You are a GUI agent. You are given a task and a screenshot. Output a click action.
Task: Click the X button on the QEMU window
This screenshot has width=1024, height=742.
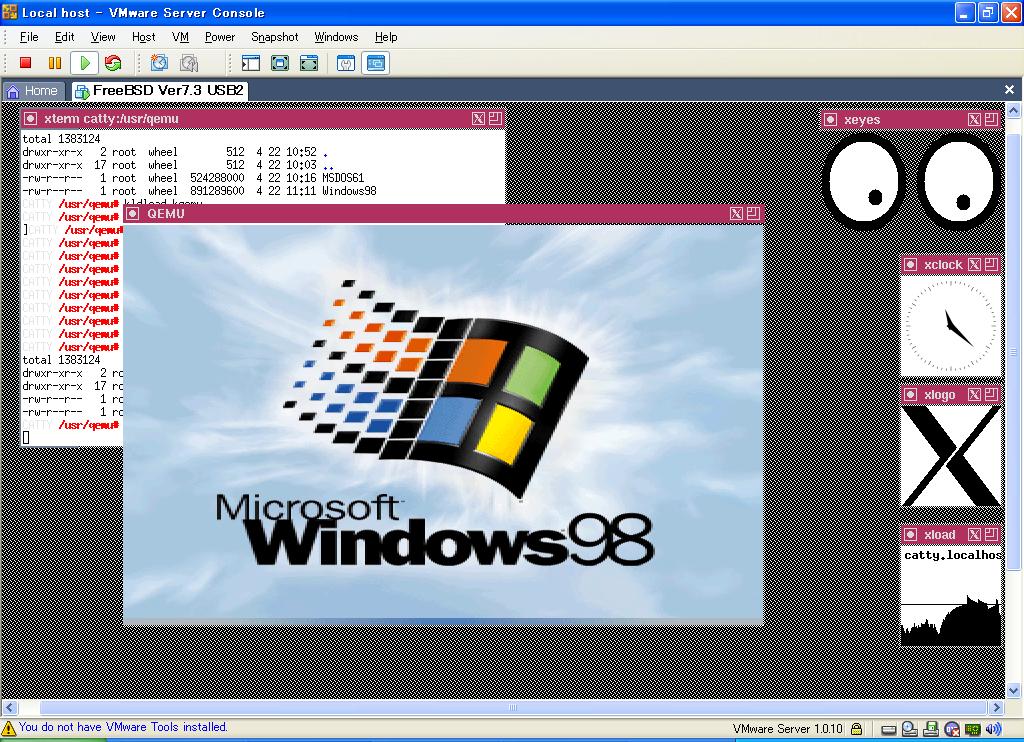[x=737, y=214]
